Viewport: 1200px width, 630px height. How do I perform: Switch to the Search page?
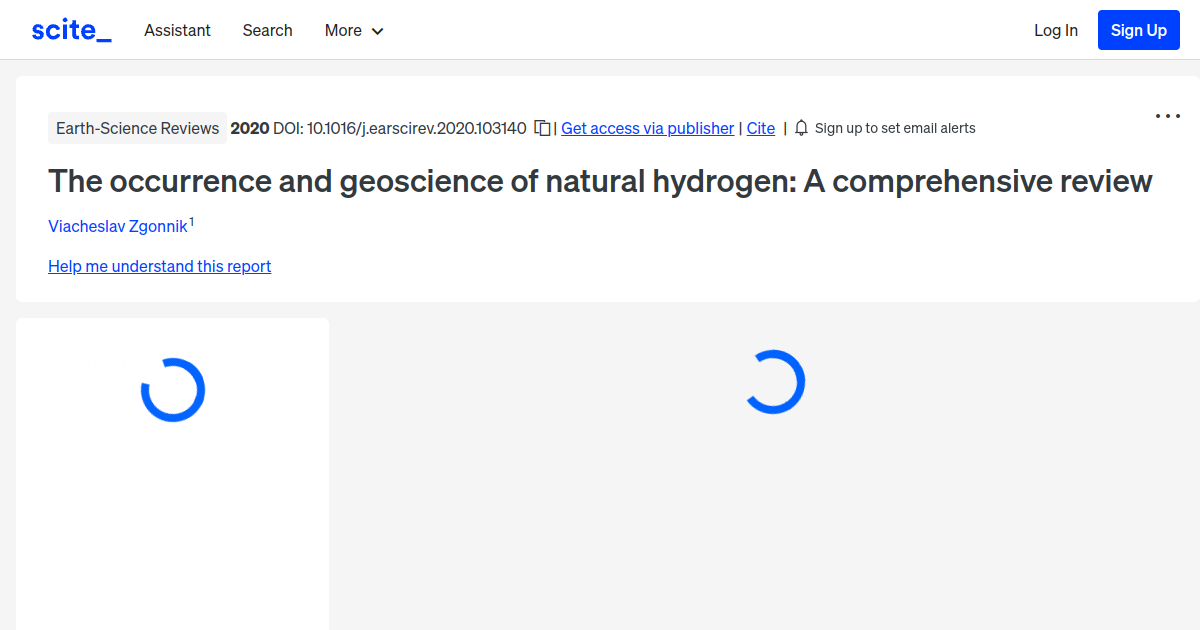click(267, 31)
